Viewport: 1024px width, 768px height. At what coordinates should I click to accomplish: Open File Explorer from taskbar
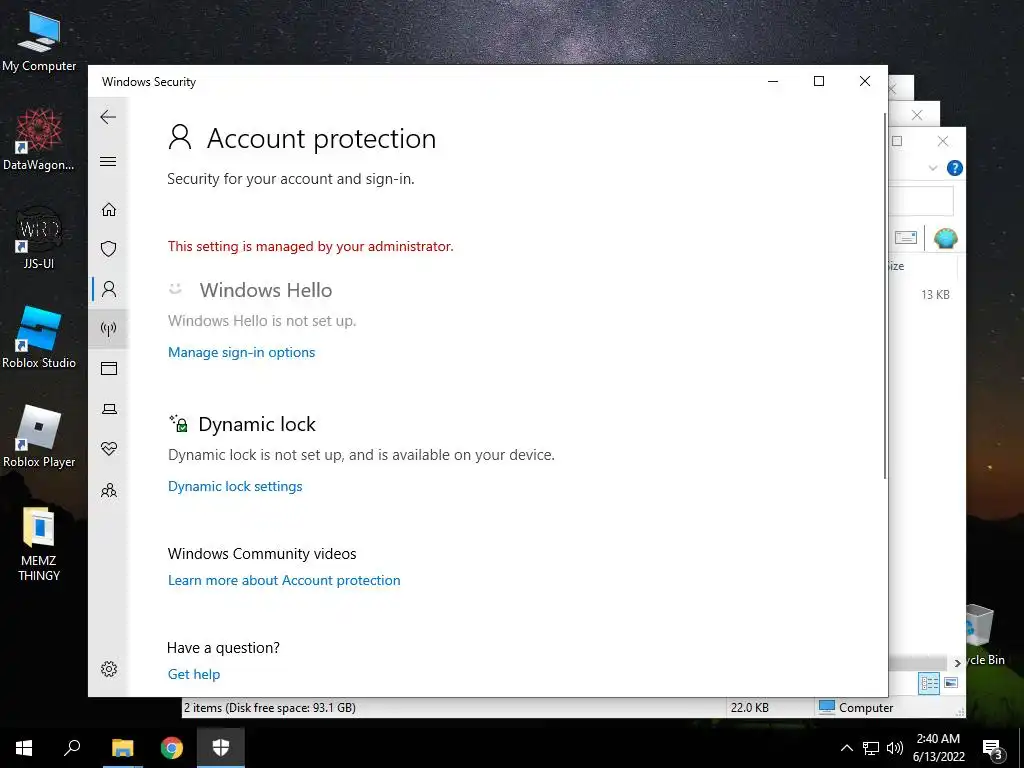click(122, 748)
